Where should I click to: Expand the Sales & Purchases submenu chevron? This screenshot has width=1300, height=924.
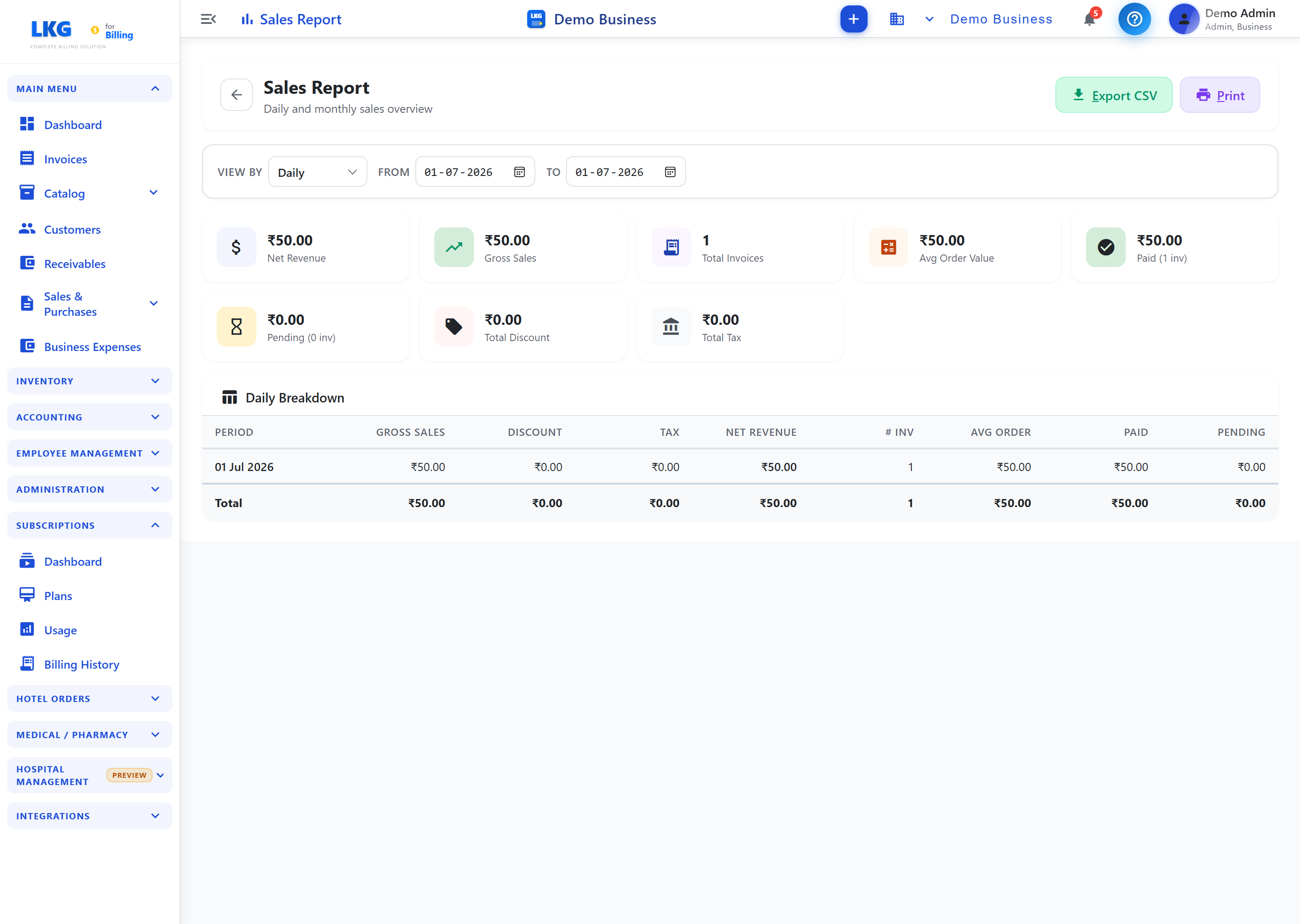point(153,303)
